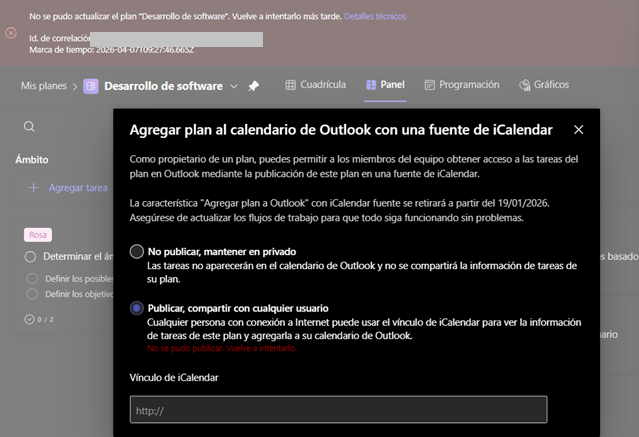Click the Ámbito bucket header

tap(32, 159)
